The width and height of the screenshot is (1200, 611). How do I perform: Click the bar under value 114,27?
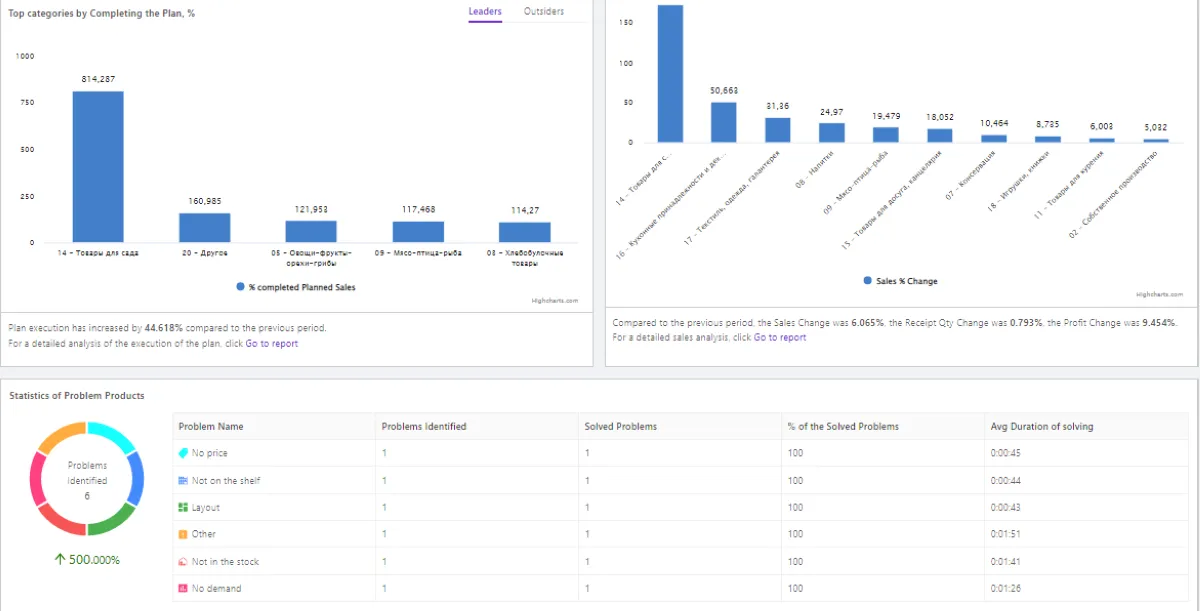coord(525,232)
